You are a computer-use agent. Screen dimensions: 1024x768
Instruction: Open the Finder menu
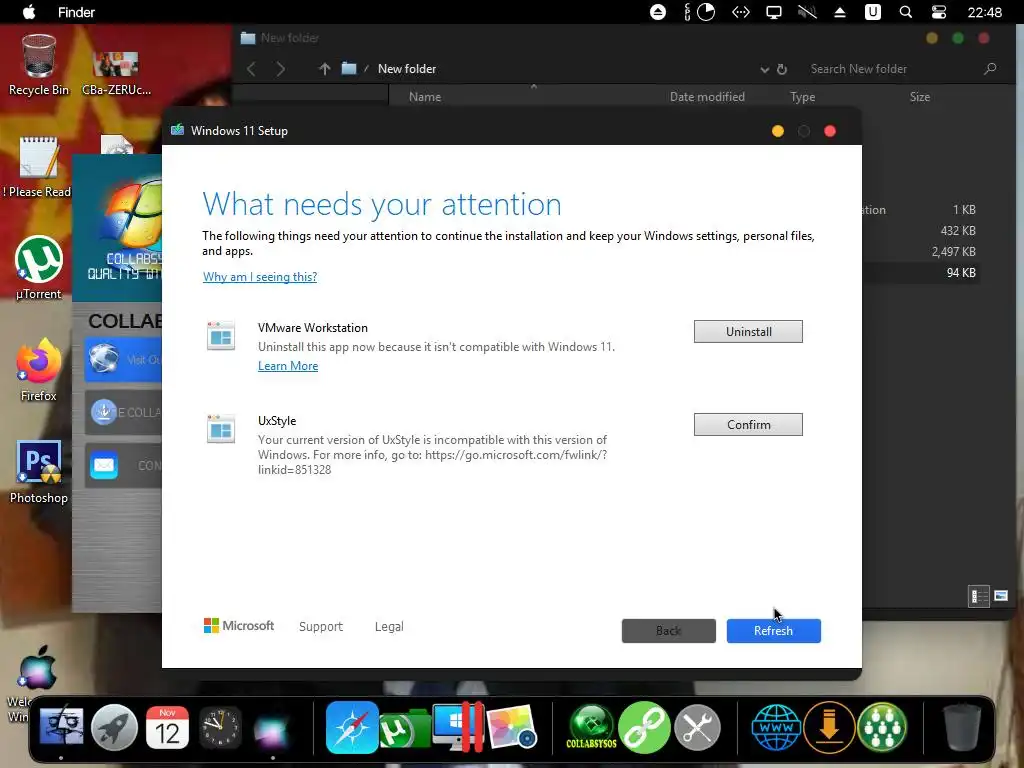(76, 12)
